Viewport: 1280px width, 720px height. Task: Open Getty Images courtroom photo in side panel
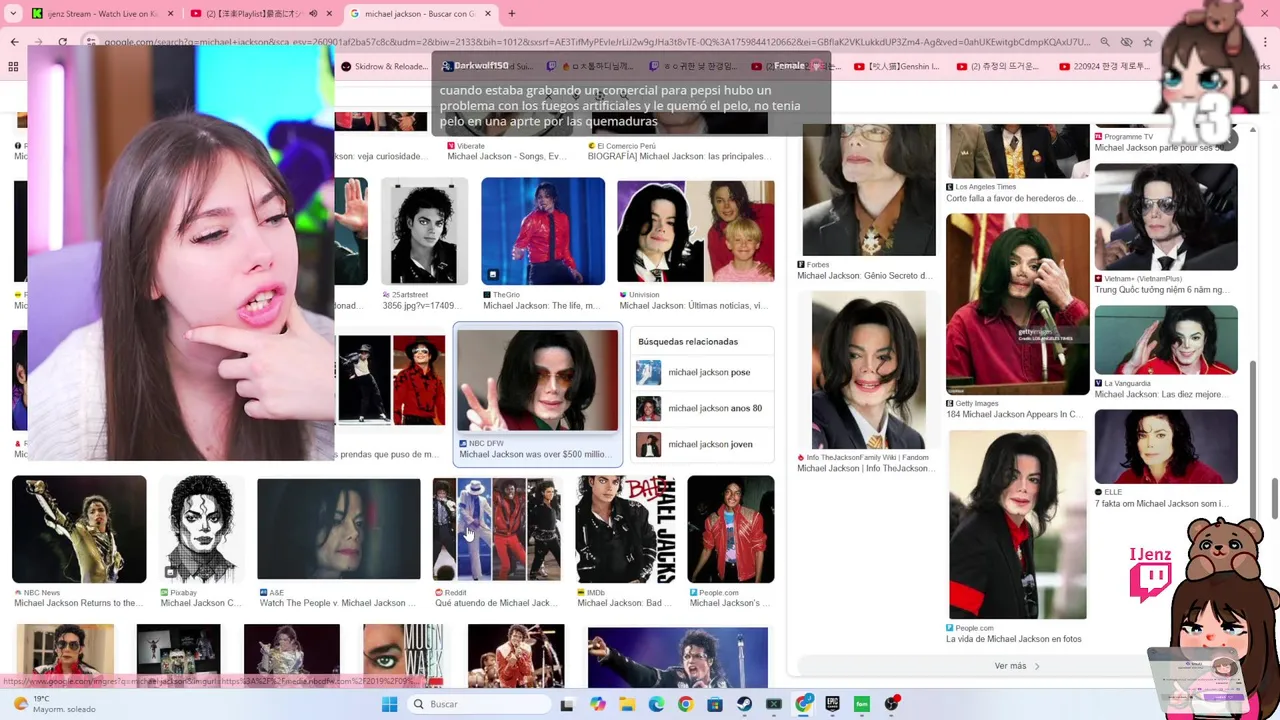(1017, 304)
